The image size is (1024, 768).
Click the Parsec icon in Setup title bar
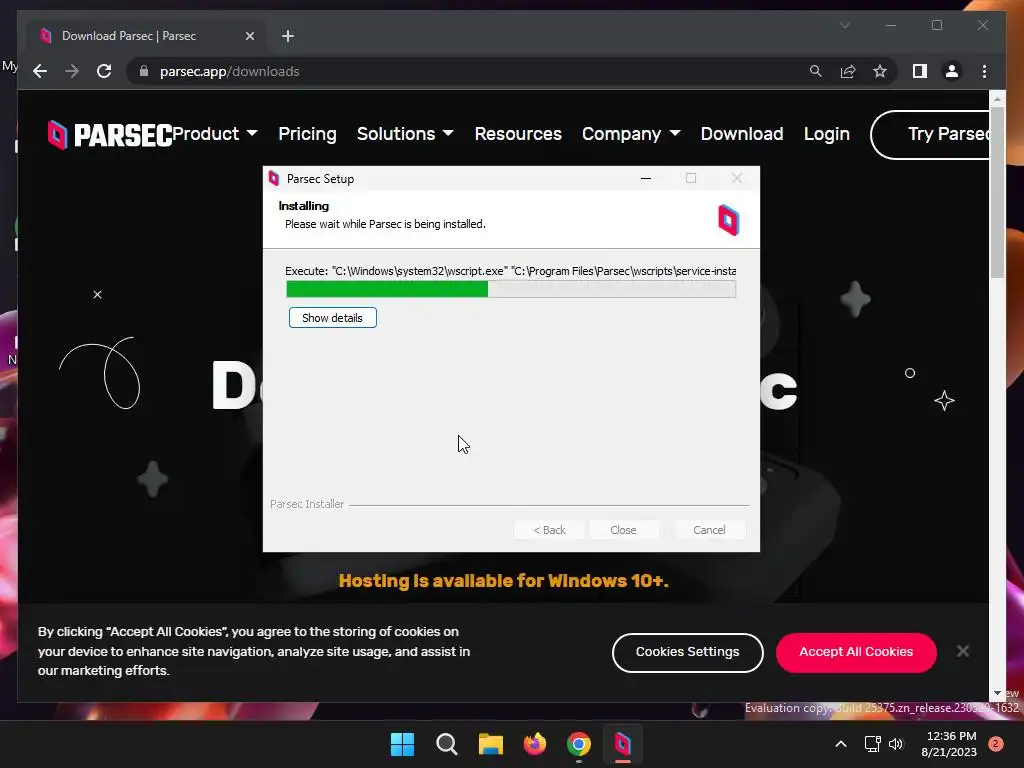point(274,178)
